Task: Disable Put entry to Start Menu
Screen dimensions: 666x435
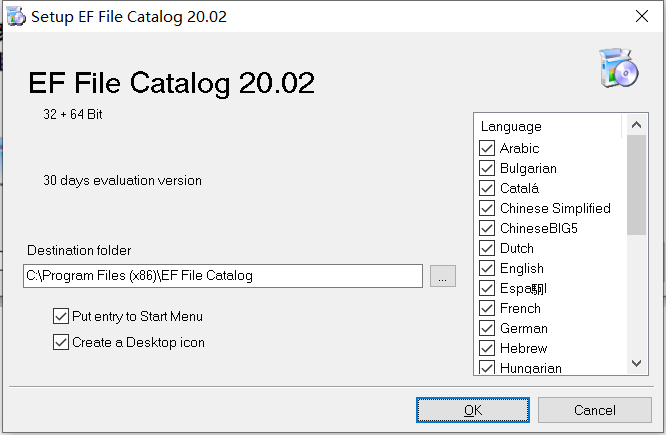Action: tap(61, 316)
